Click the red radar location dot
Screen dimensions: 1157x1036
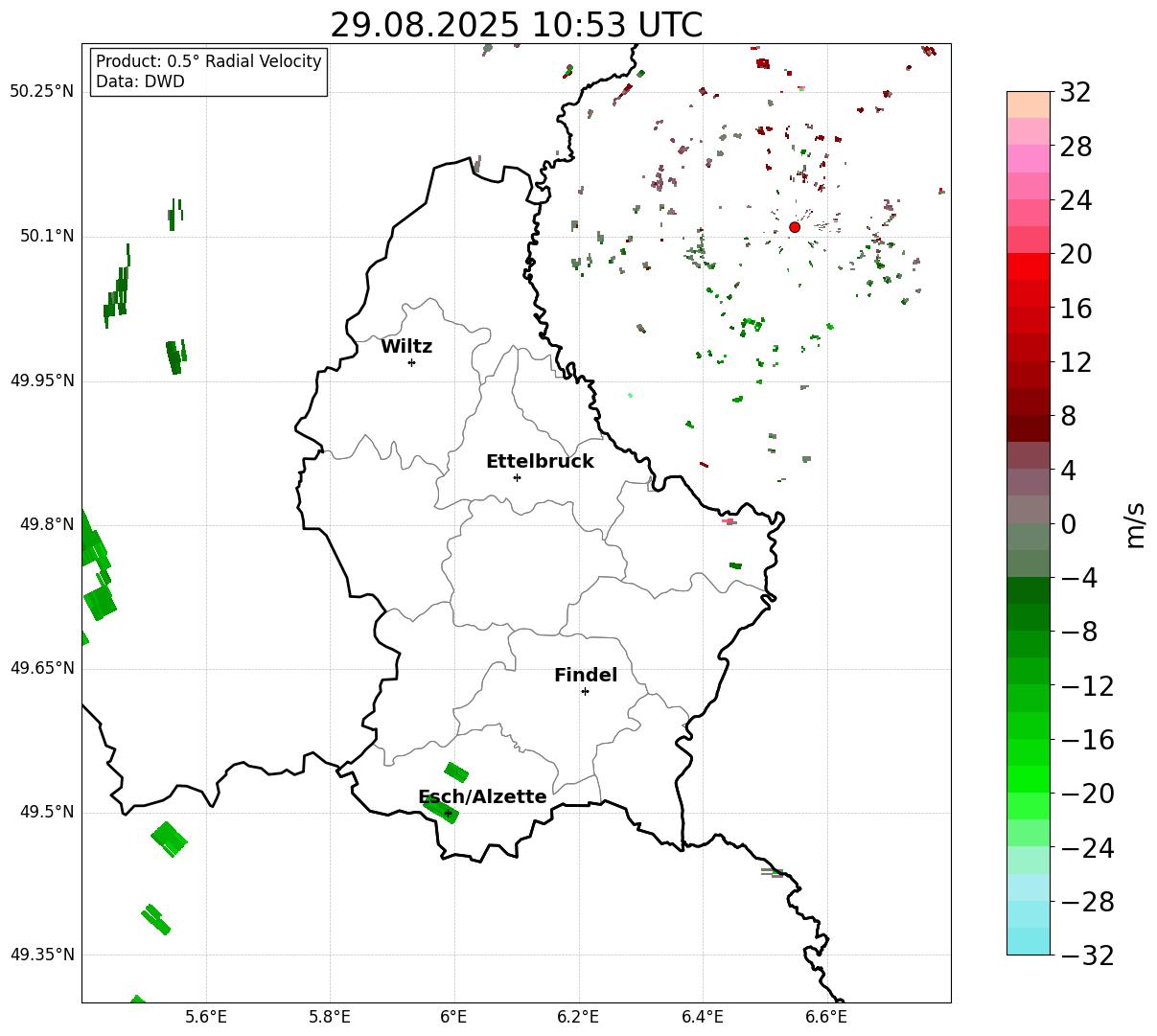coord(795,227)
